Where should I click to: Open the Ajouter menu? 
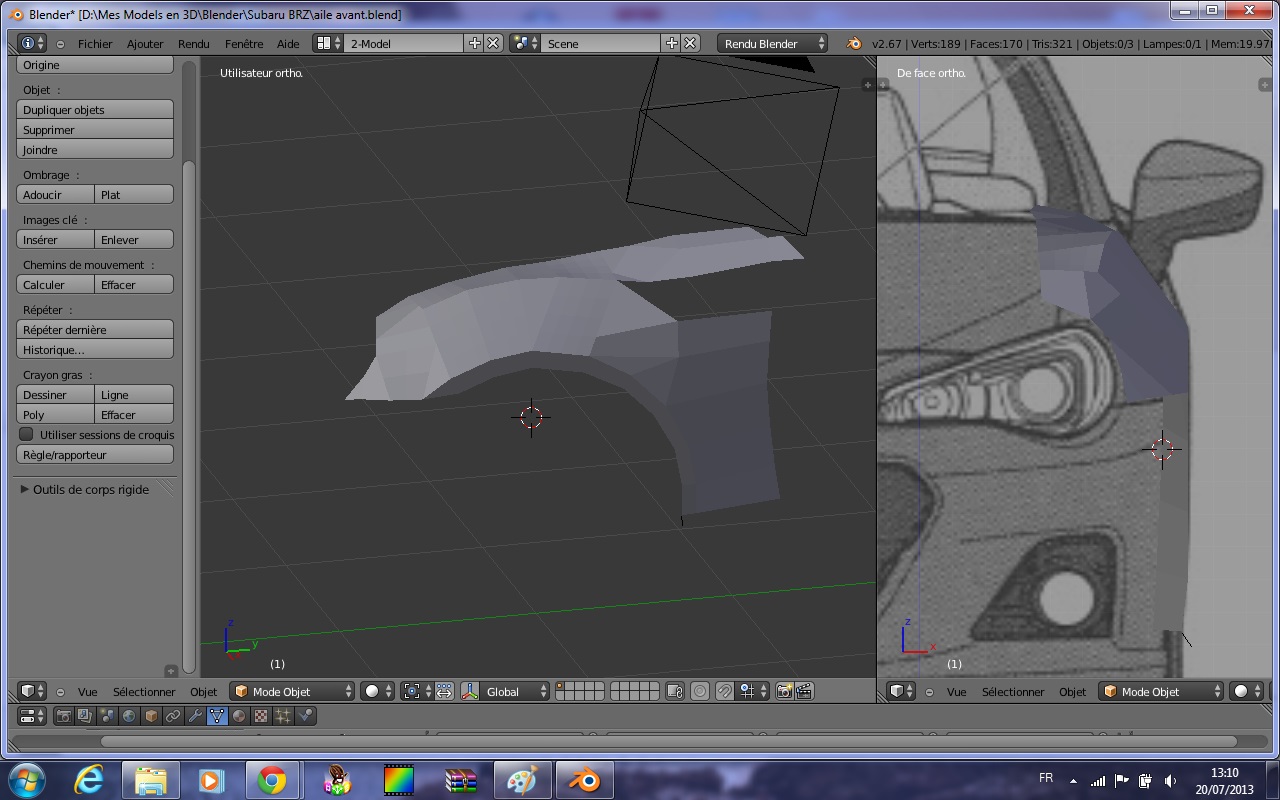tap(145, 44)
